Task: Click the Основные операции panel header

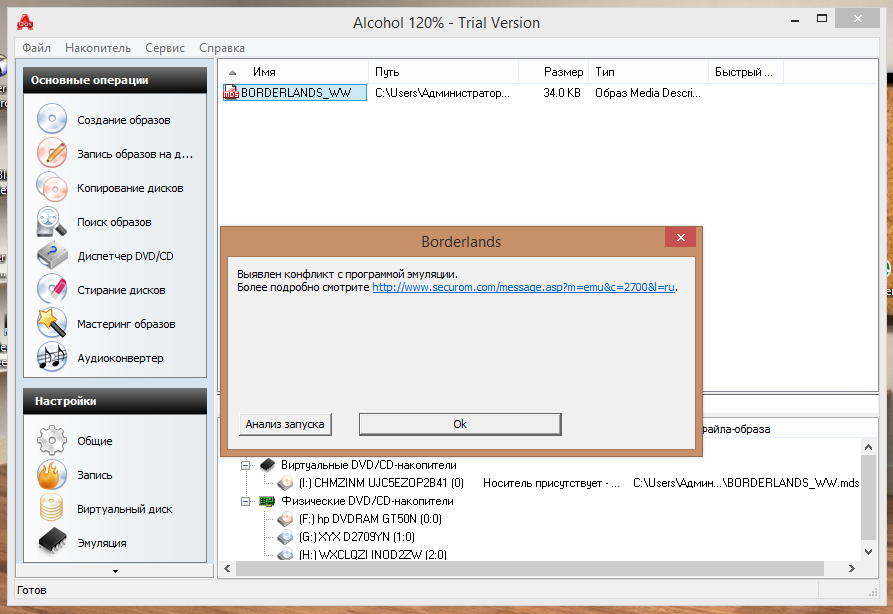Action: tap(115, 80)
